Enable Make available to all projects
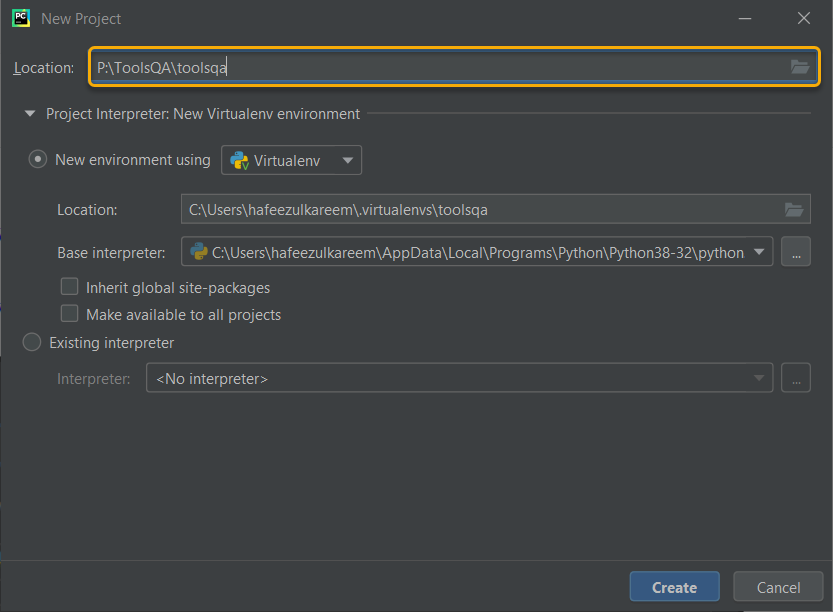The image size is (833, 612). [x=69, y=314]
